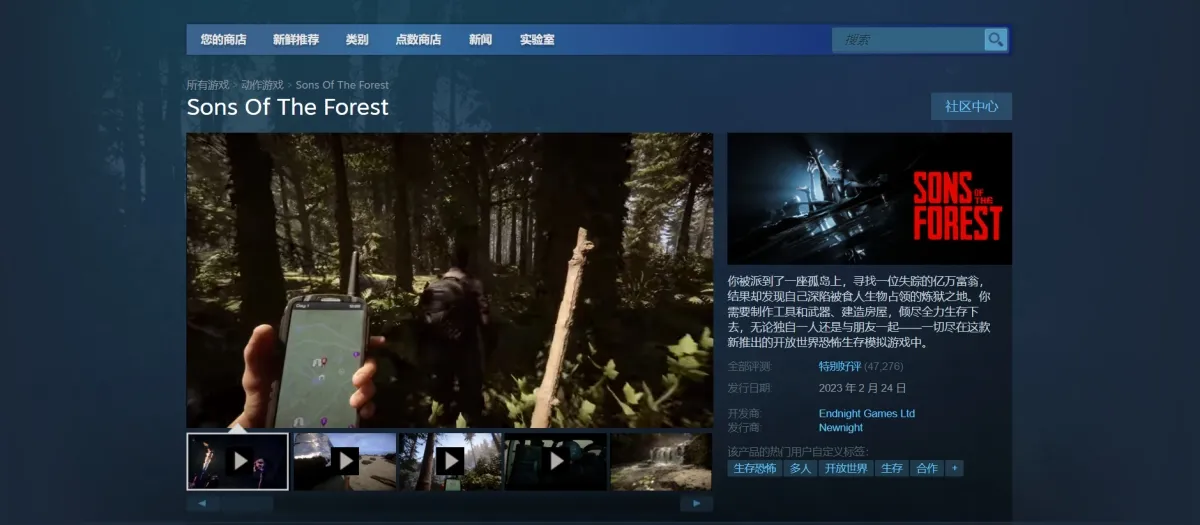Click the 生存恐怖 tag
Image resolution: width=1200 pixels, height=525 pixels.
coord(755,468)
